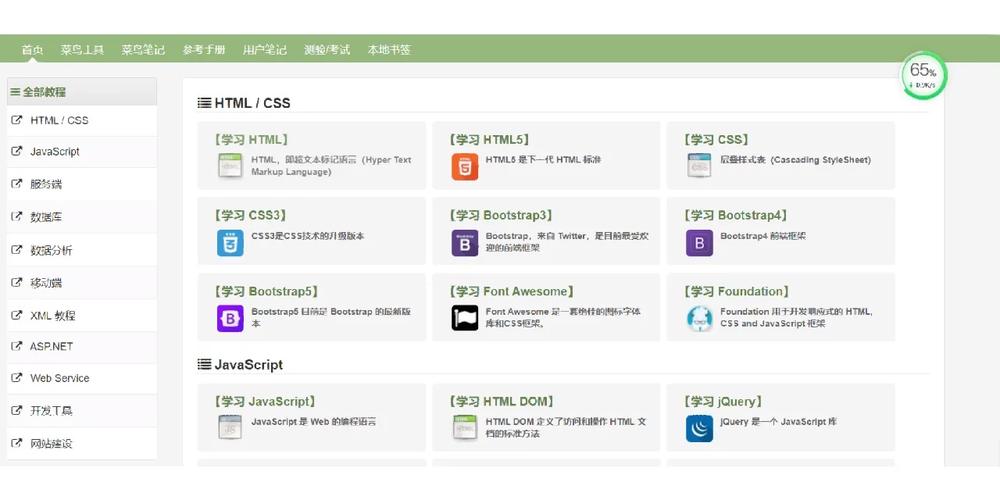
Task: Click the 'HTML5 是下一代 HTML 标准' description
Action: coord(543,160)
